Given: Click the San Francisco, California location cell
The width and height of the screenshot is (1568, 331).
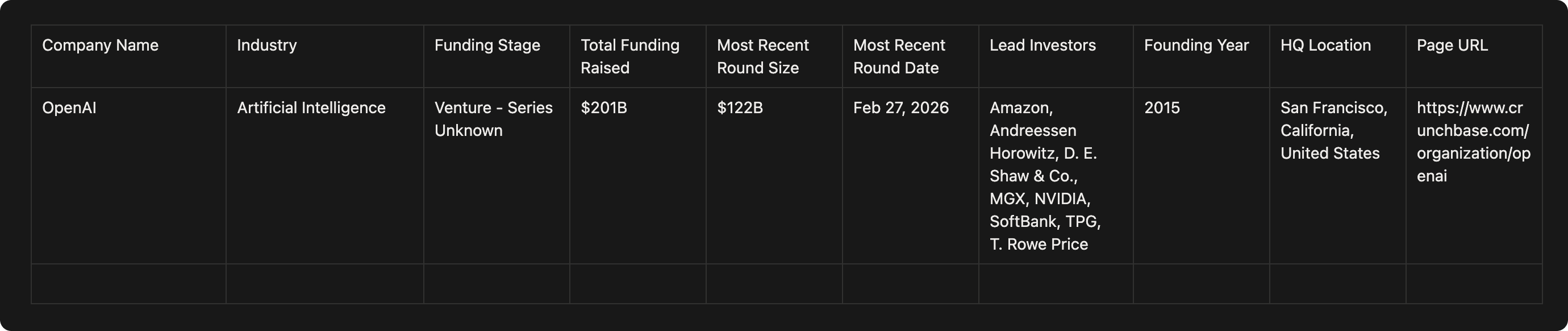Looking at the screenshot, I should (1333, 130).
